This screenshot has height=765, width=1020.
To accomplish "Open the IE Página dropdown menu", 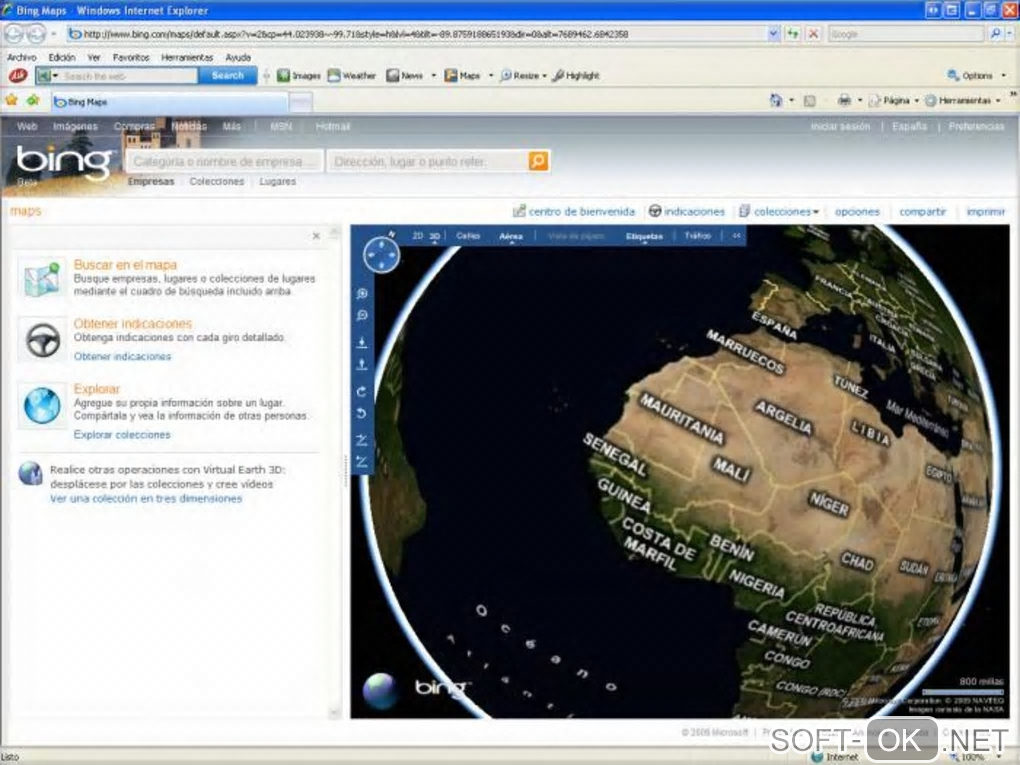I will pyautogui.click(x=894, y=100).
